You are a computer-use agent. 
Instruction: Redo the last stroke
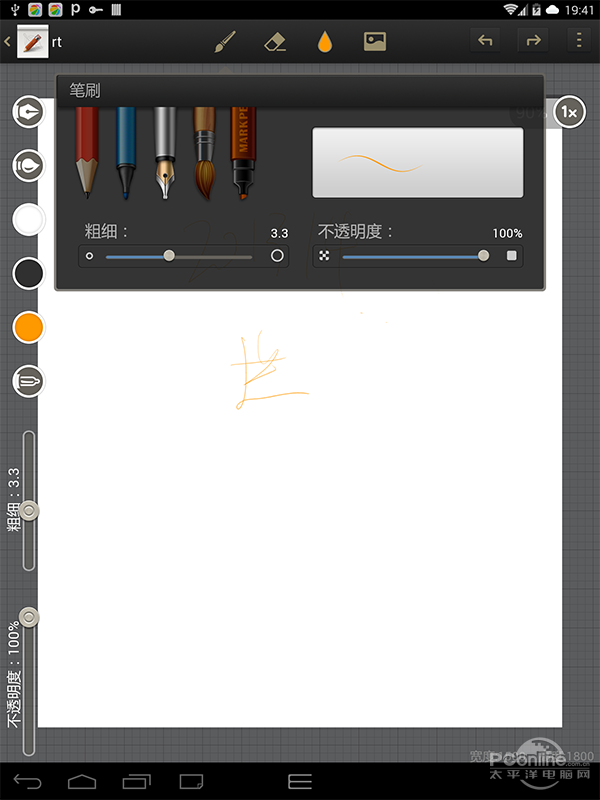533,40
